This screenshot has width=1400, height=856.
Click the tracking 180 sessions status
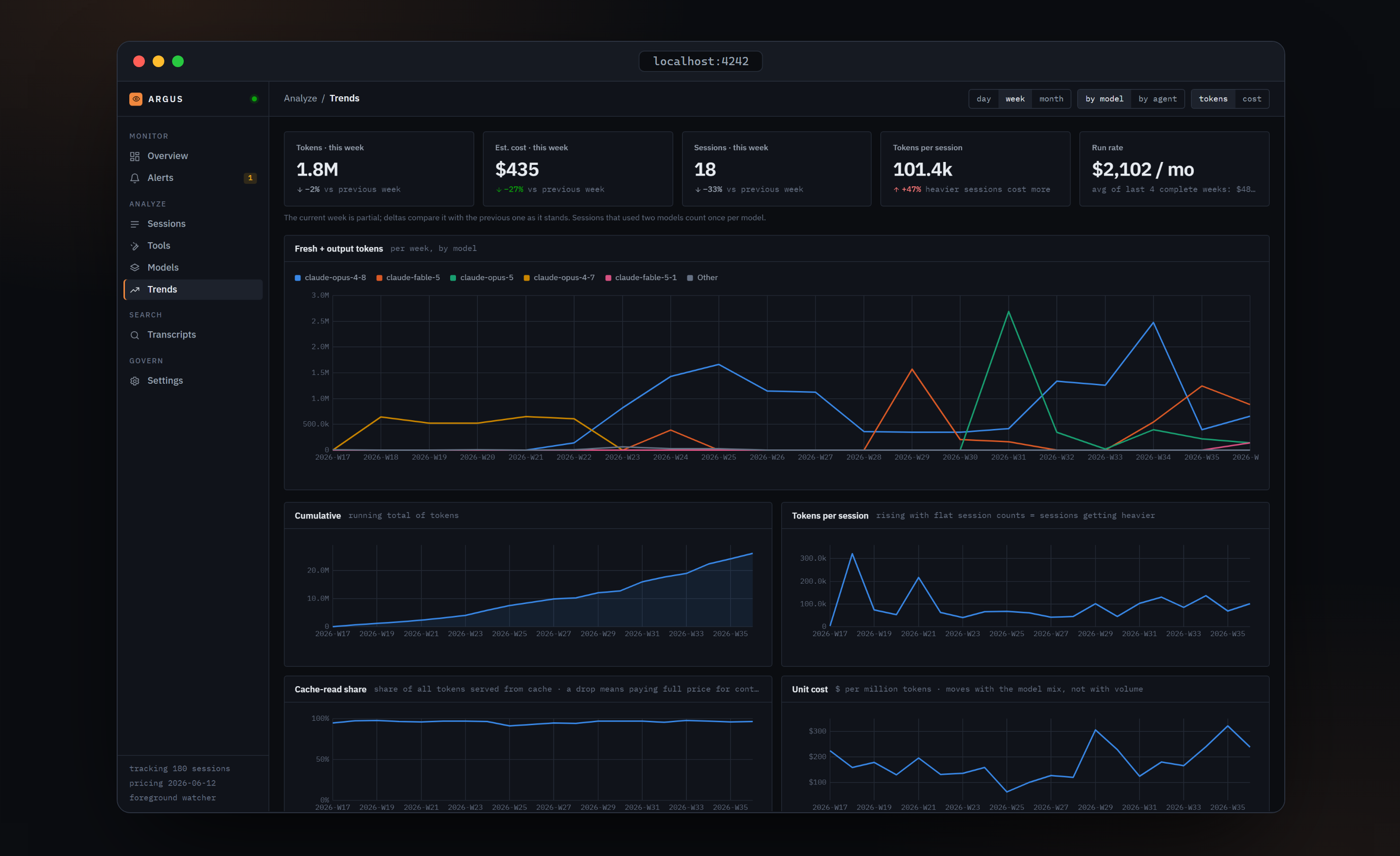(179, 768)
